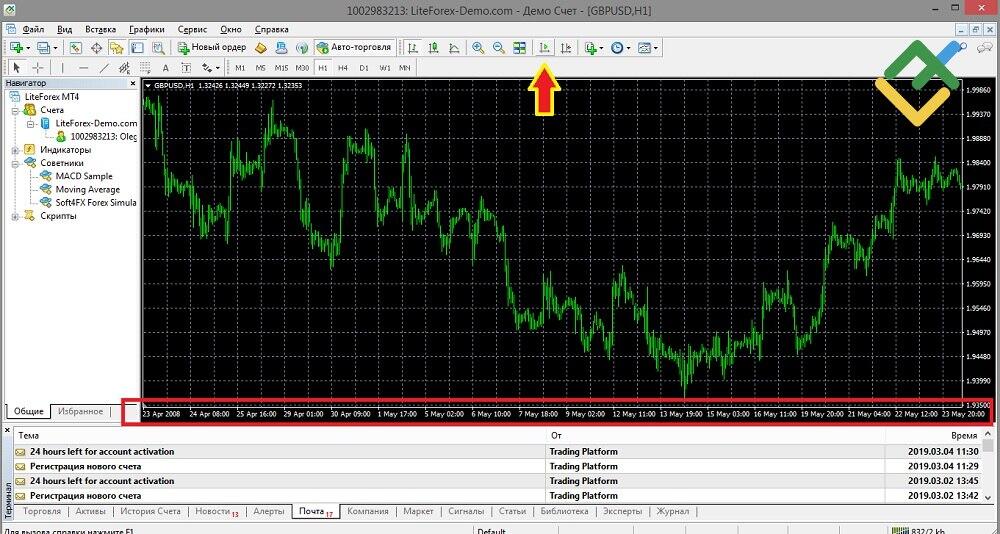
Task: Switch to the Торговля terminal tab
Action: click(41, 512)
